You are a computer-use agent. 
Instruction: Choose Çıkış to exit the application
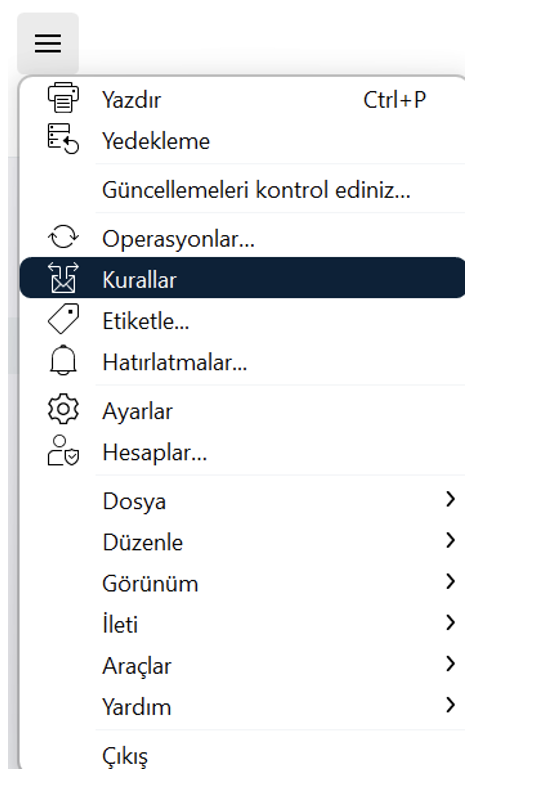tap(242, 755)
